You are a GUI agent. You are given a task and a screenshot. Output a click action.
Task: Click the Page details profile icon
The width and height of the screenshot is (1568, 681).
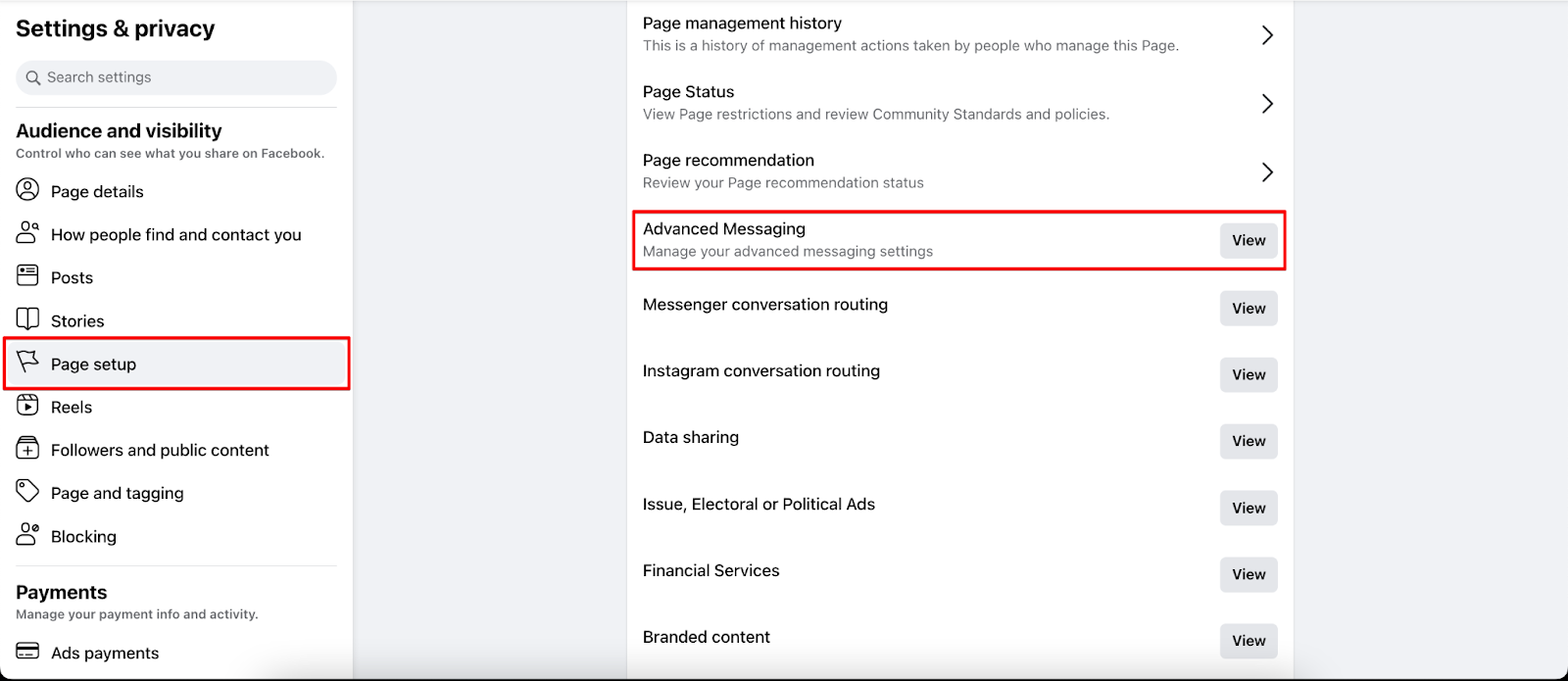pyautogui.click(x=27, y=189)
